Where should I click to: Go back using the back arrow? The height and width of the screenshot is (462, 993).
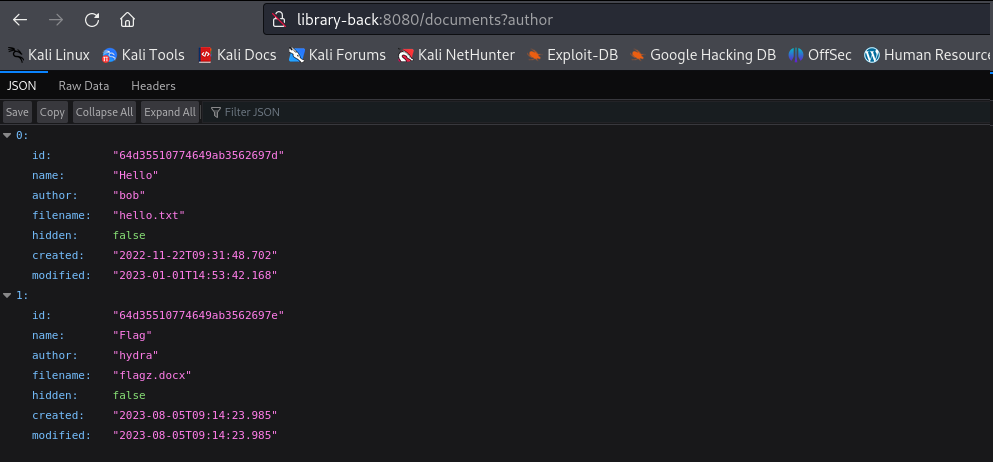(x=20, y=20)
